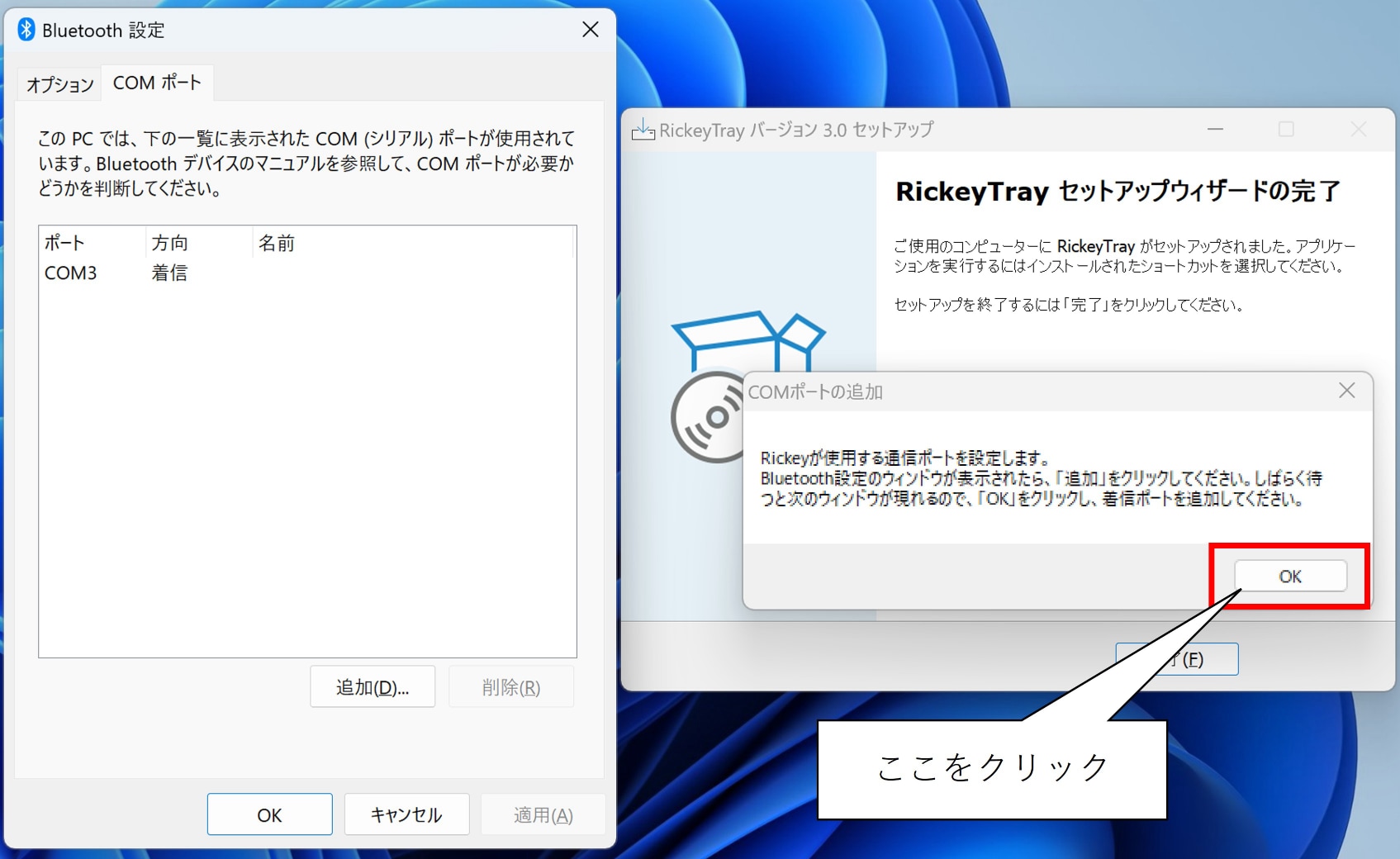Click OK in the Bluetooth 設定 window

tap(269, 814)
